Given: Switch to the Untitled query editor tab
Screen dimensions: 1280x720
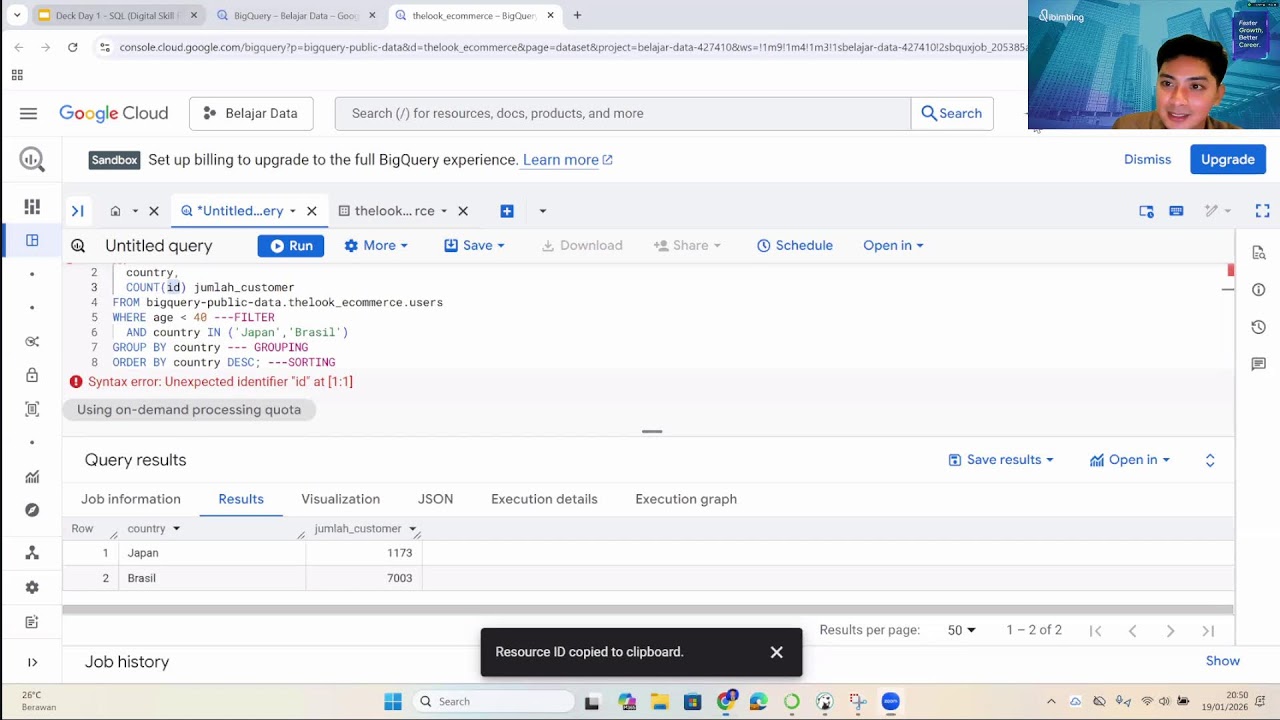Looking at the screenshot, I should coord(240,211).
